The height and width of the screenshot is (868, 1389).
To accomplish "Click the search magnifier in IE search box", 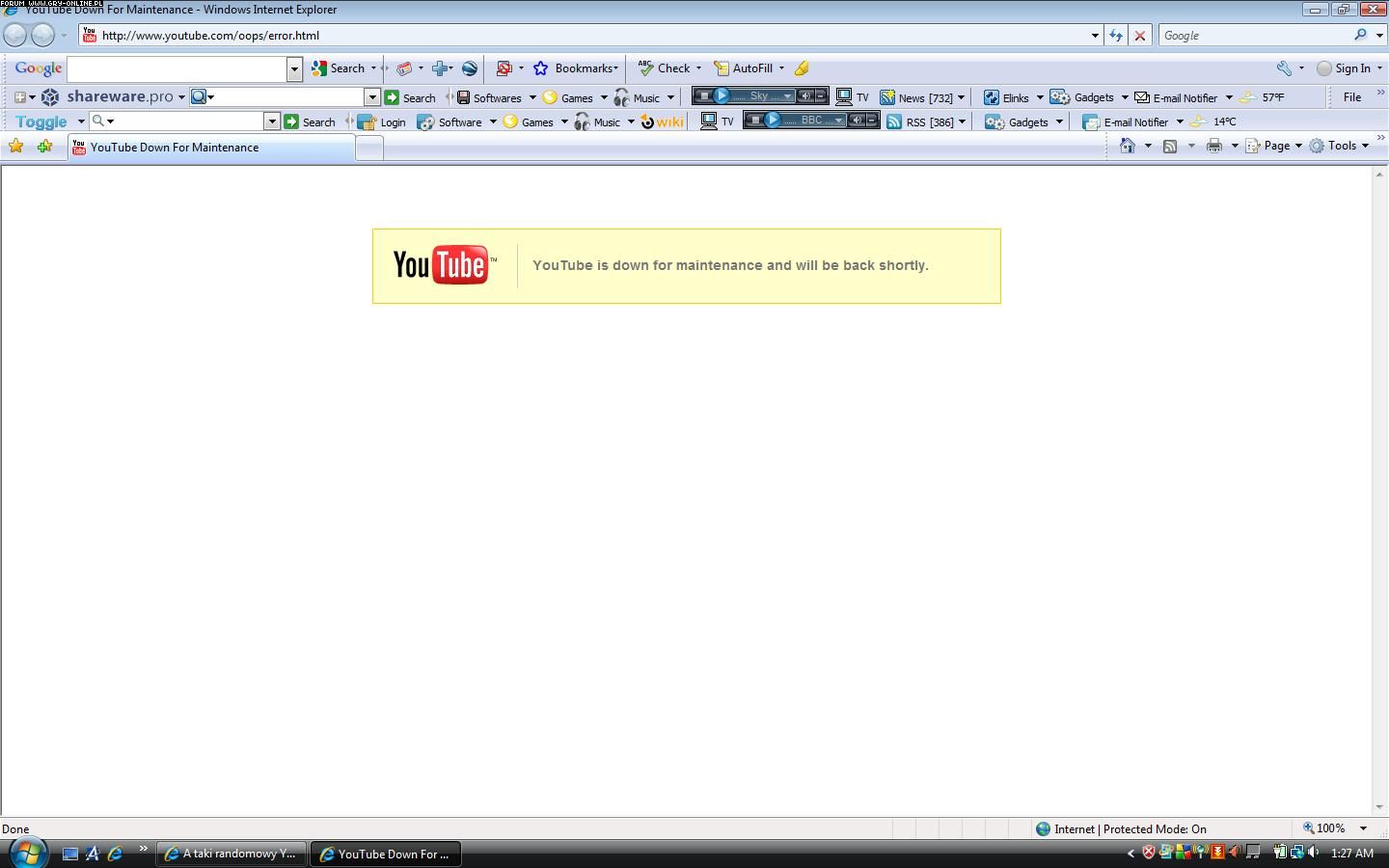I will (1360, 35).
